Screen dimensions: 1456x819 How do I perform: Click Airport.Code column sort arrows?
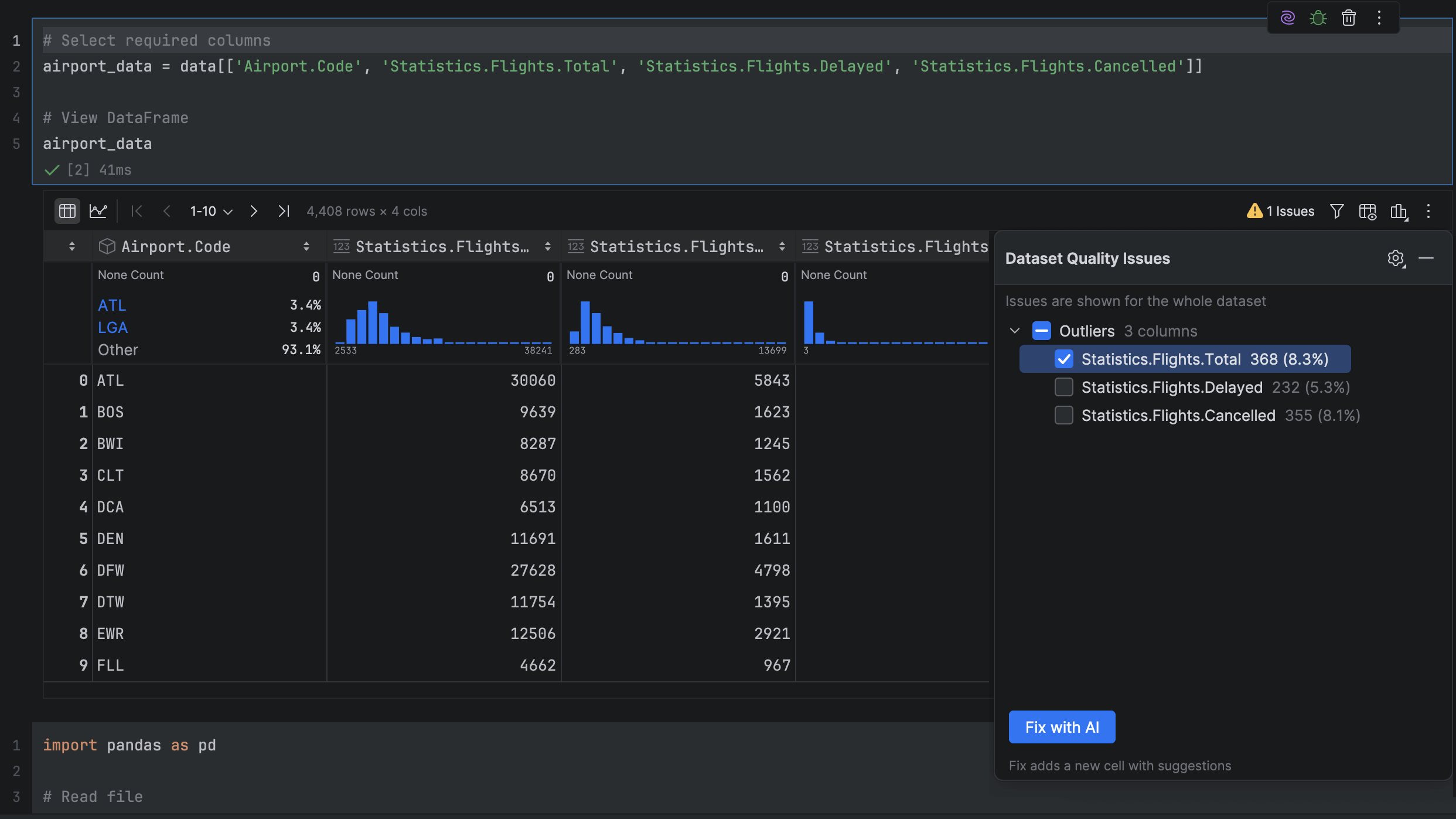click(x=306, y=247)
